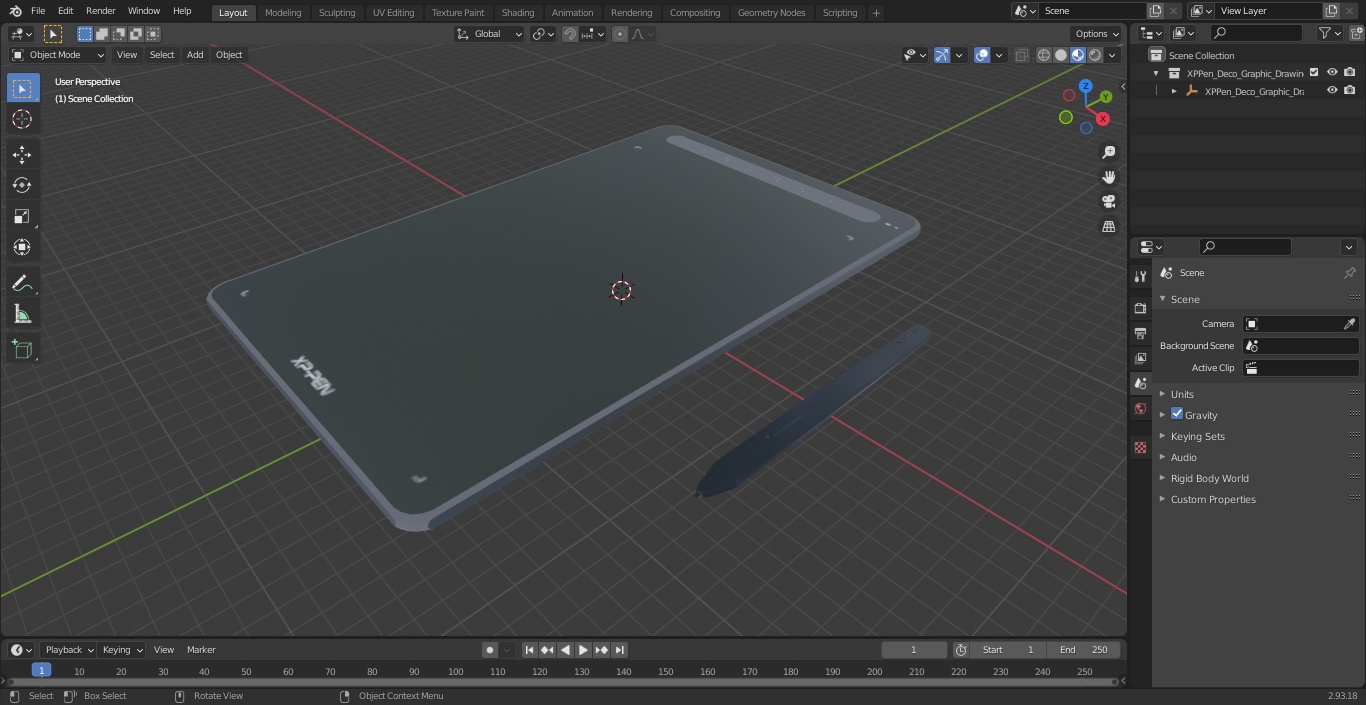
Task: Activate the Transform tool
Action: tap(22, 247)
